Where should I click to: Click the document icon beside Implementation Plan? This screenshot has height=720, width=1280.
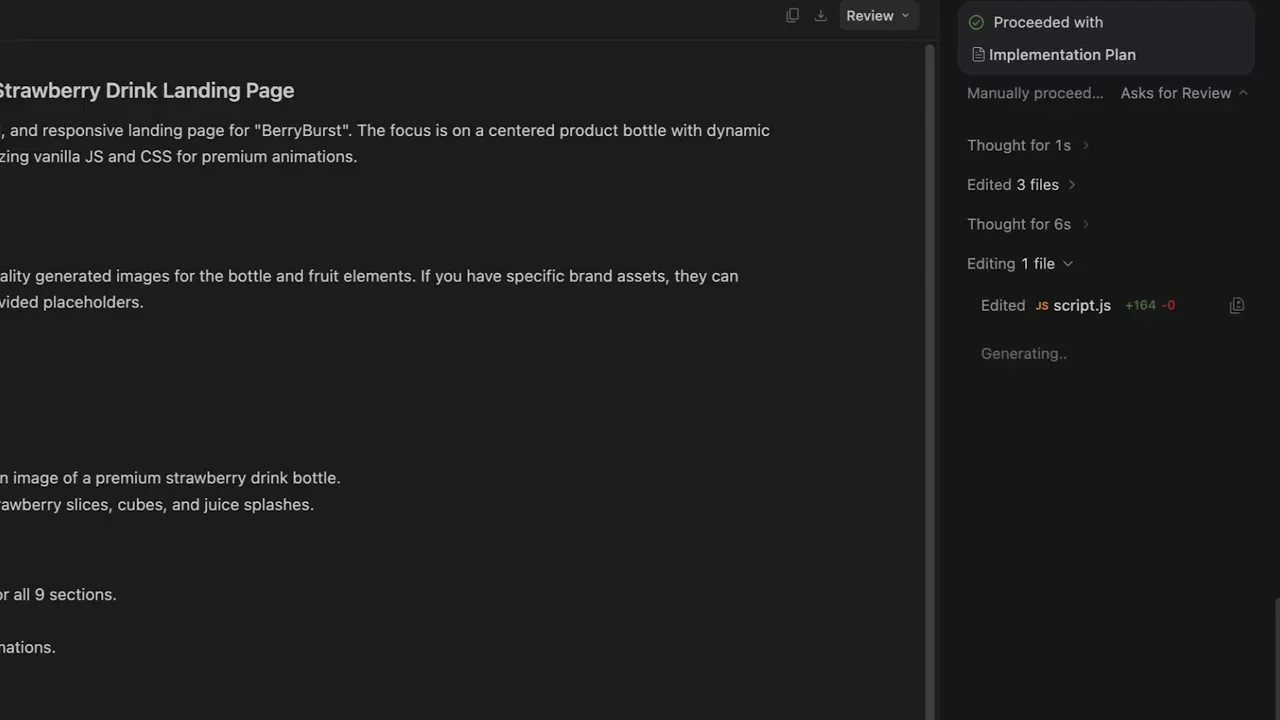[978, 55]
